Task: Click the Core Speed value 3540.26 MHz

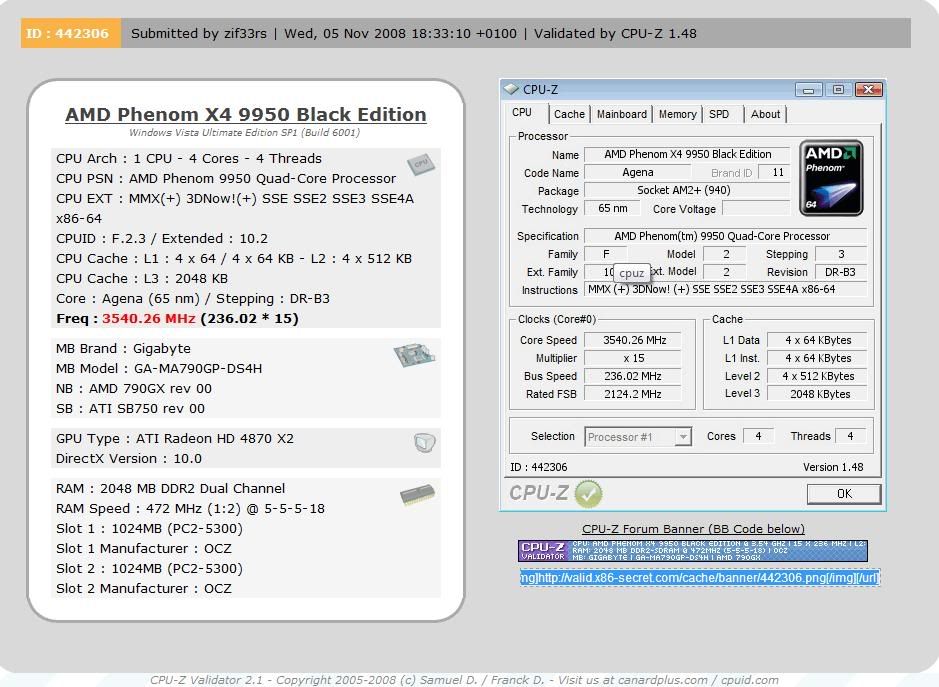Action: pyautogui.click(x=633, y=340)
